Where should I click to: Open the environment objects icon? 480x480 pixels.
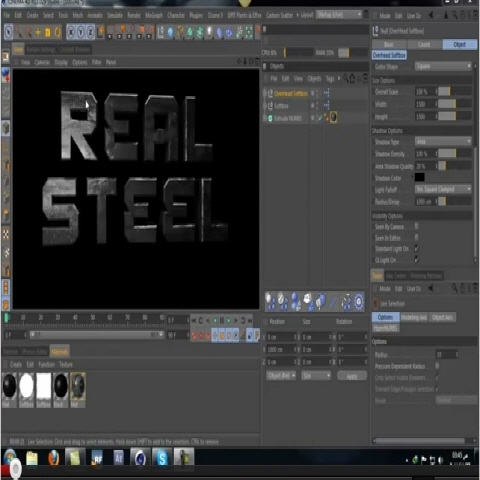coord(229,32)
